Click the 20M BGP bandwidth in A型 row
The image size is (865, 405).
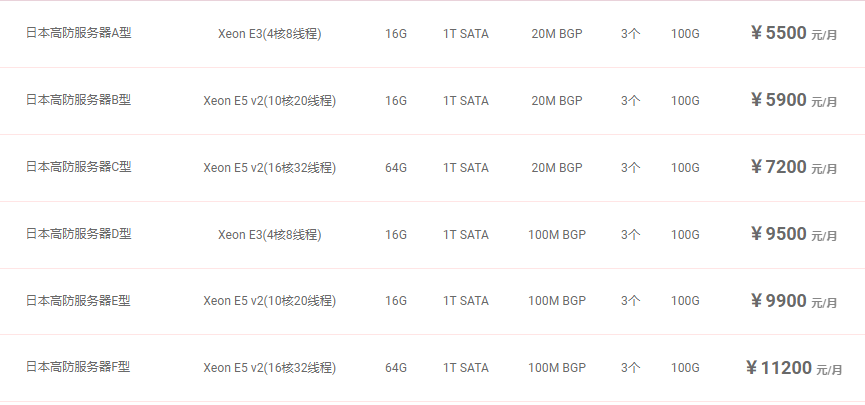pyautogui.click(x=557, y=34)
